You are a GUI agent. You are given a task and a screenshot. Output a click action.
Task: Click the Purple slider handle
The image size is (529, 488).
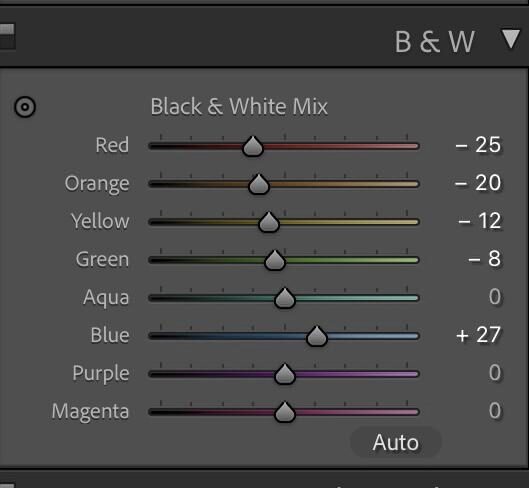[285, 374]
